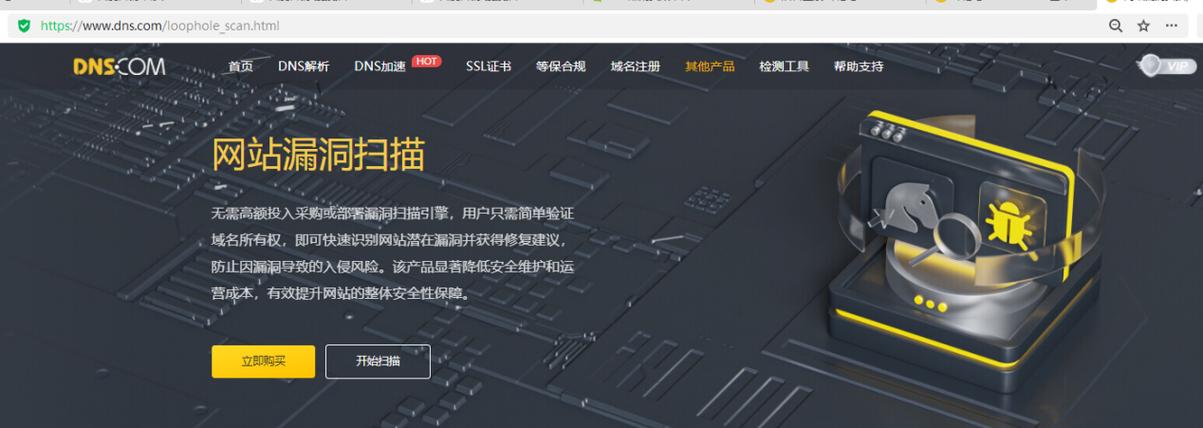Click the paragraph line starting 无需高额投入
This screenshot has height=428, width=1203.
click(x=392, y=214)
